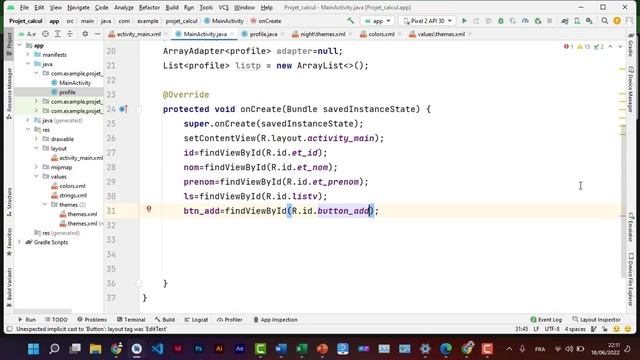640x360 pixels.
Task: Expand Gradle Scripts node
Action: (20, 242)
